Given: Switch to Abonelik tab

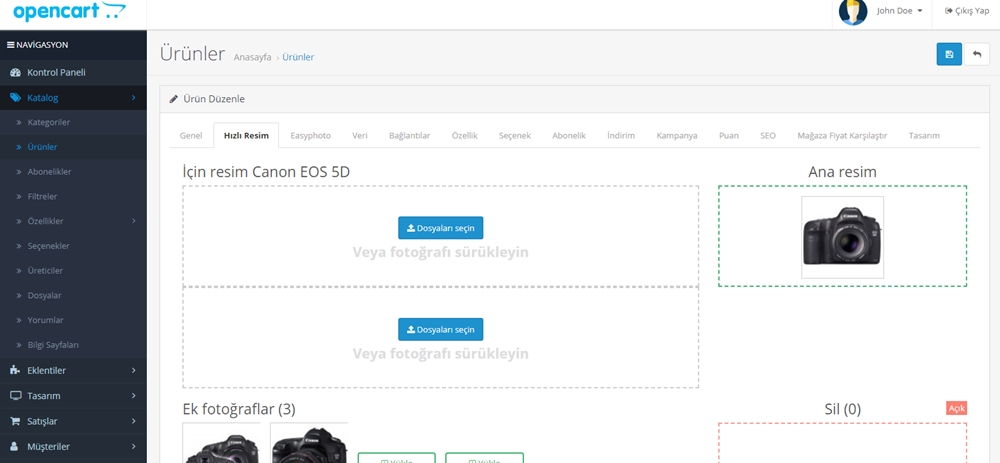Looking at the screenshot, I should tap(569, 136).
